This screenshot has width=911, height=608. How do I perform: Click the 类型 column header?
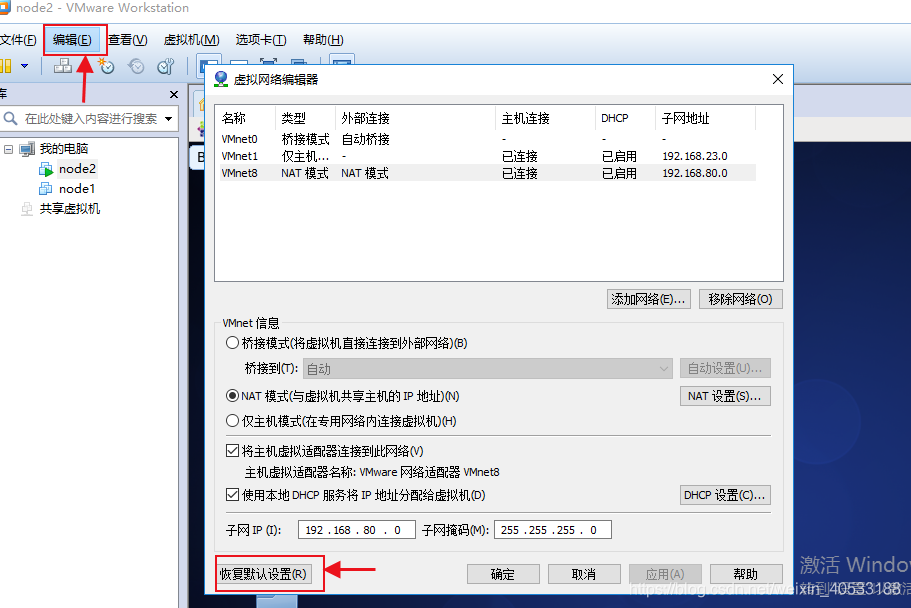[305, 119]
